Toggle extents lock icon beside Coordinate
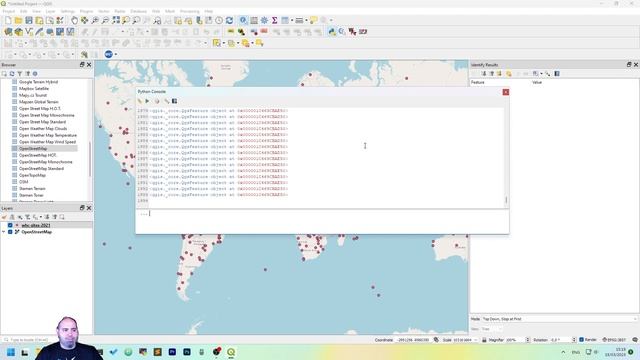640x360 pixels. pos(436,340)
